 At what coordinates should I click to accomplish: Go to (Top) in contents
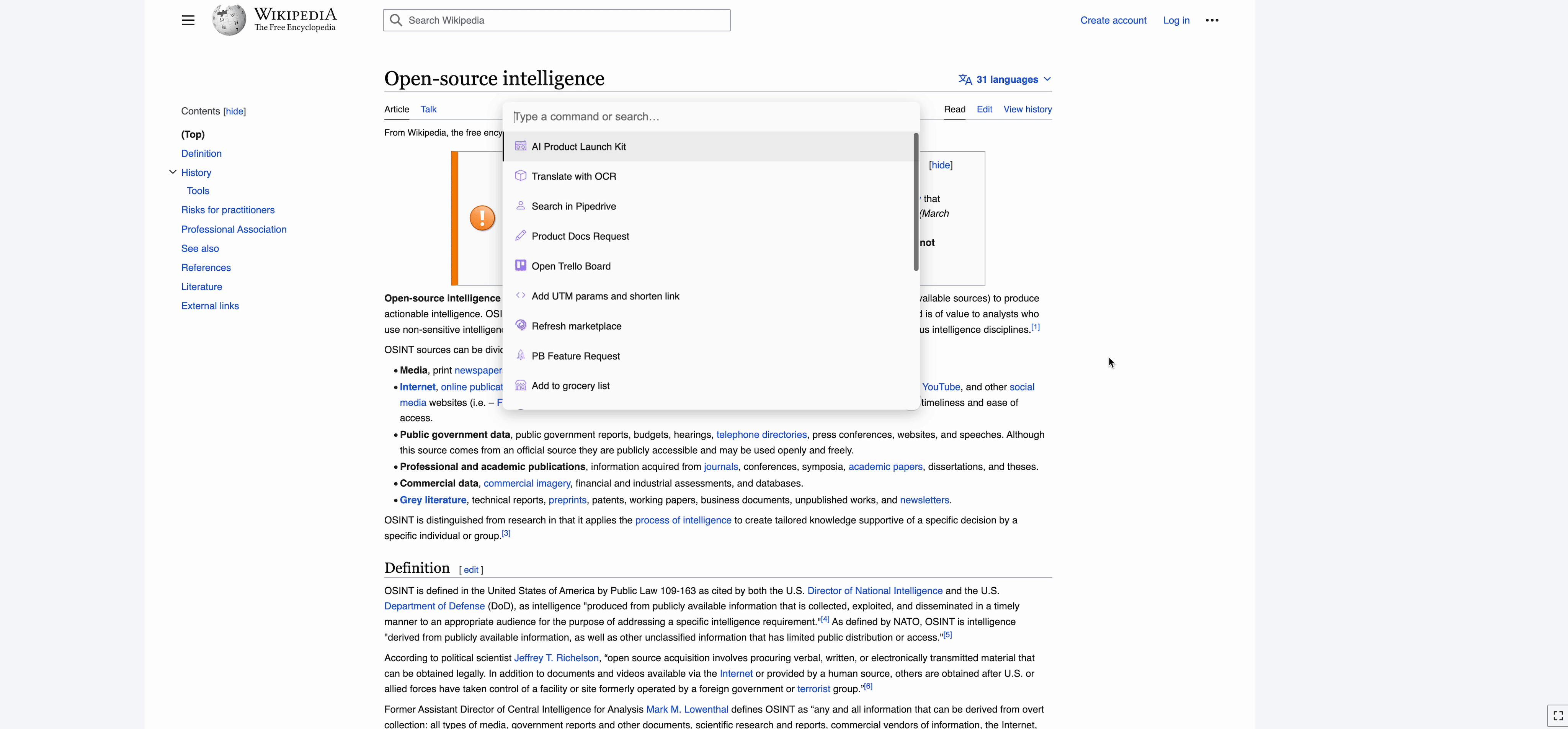point(192,134)
